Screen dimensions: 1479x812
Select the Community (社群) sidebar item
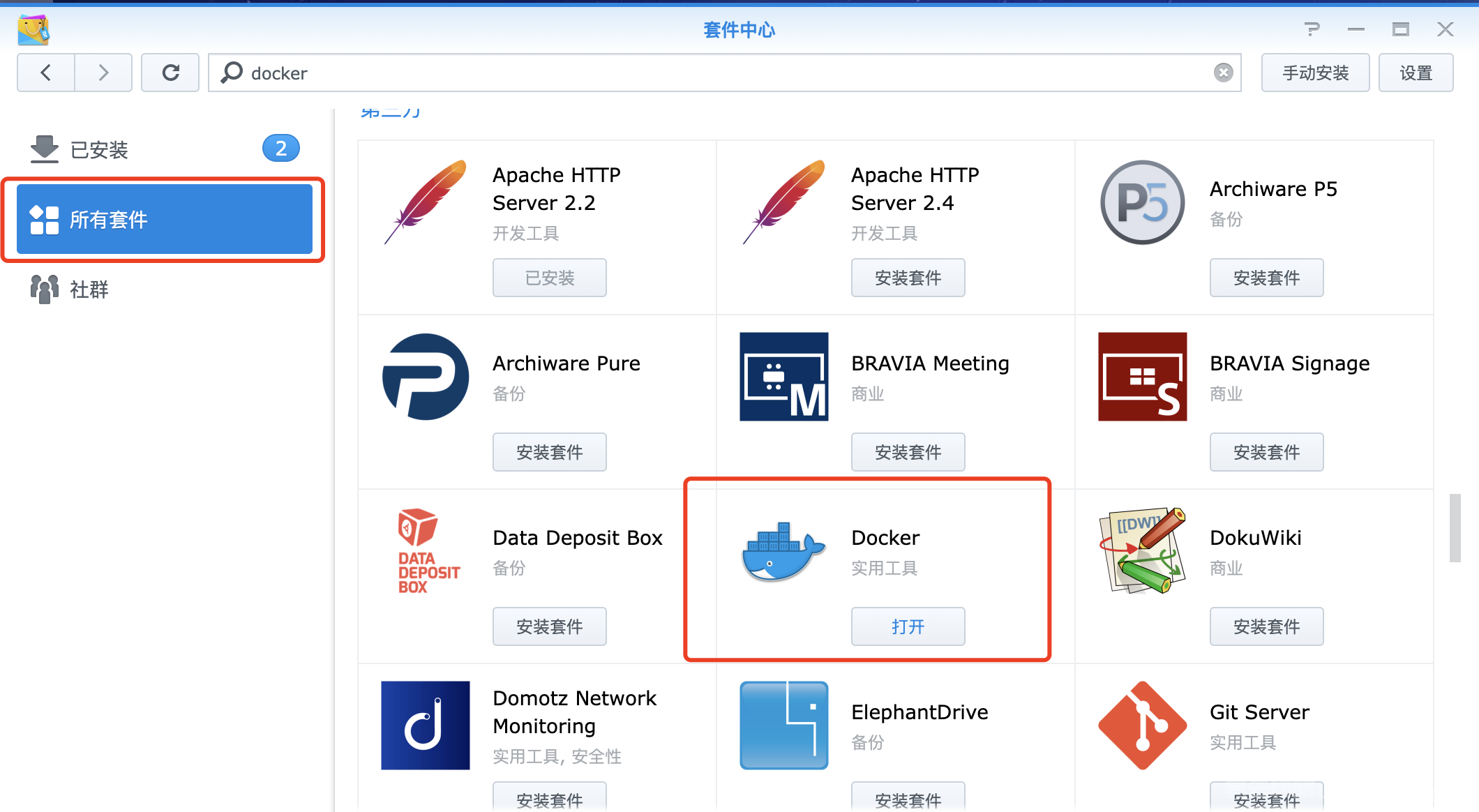[165, 289]
